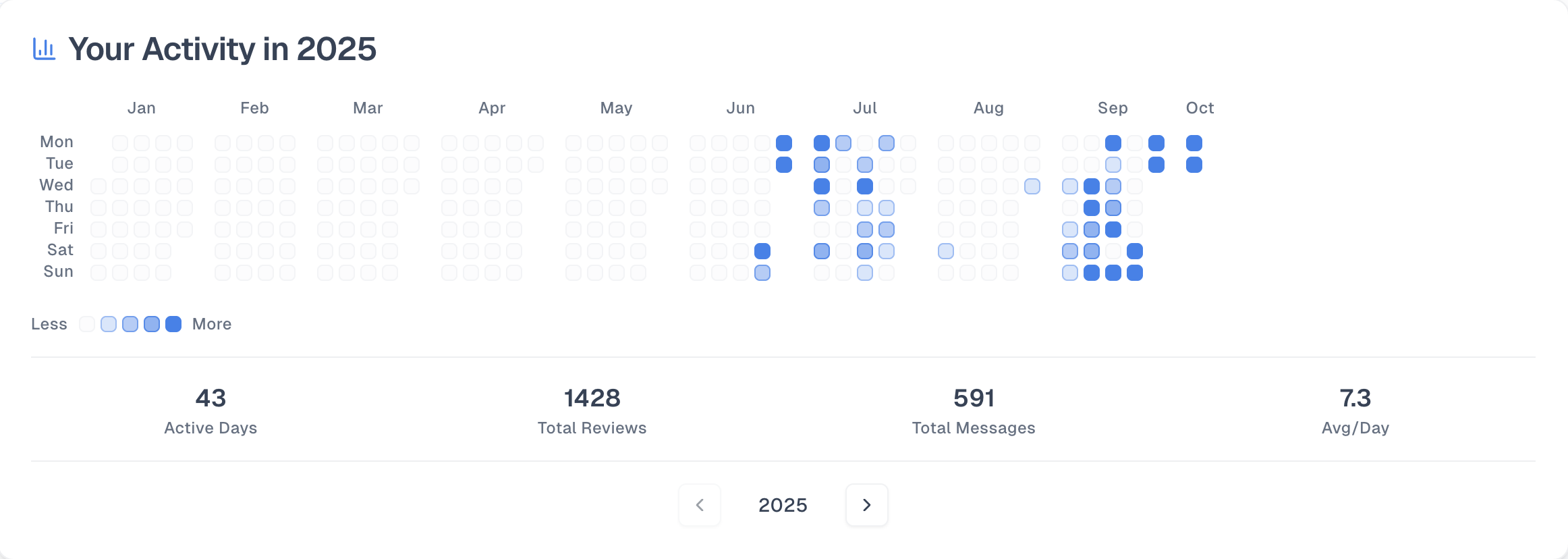Select the Sep month label

tap(1113, 107)
